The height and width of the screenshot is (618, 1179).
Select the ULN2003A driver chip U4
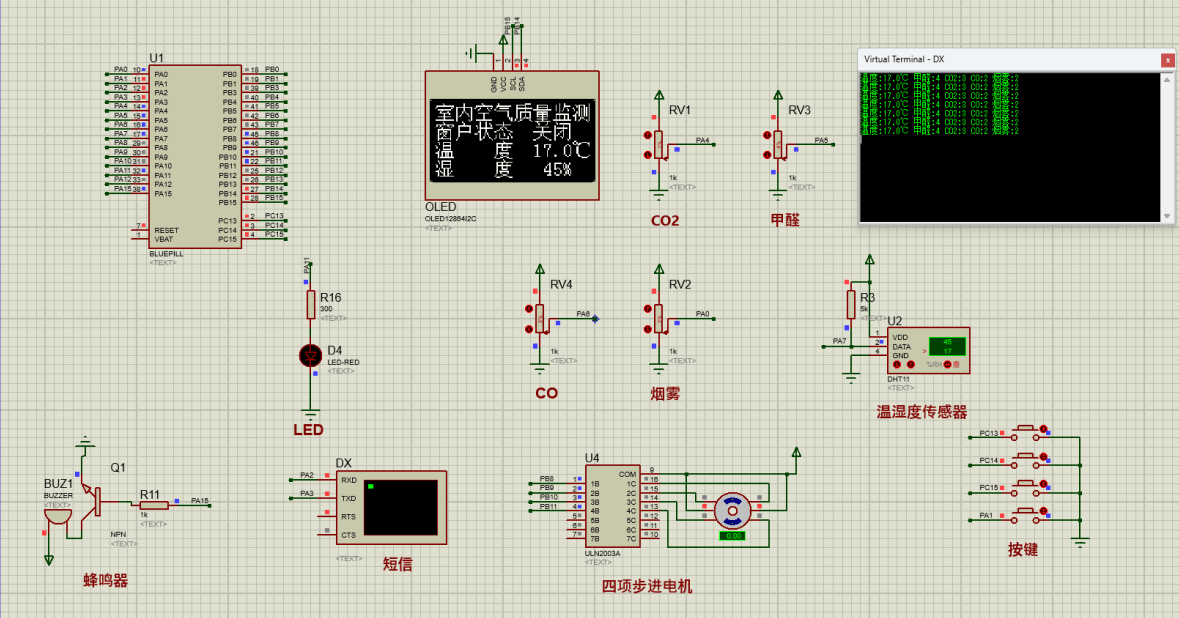pyautogui.click(x=611, y=506)
